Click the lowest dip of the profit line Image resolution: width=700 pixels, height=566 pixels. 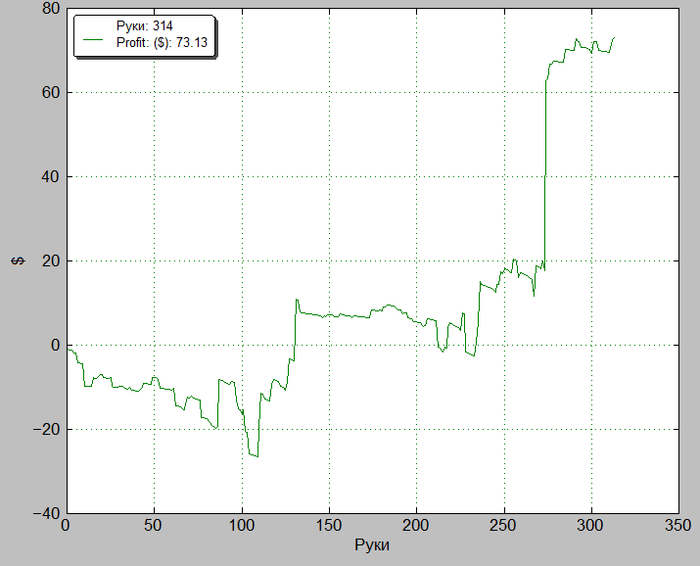coord(258,457)
